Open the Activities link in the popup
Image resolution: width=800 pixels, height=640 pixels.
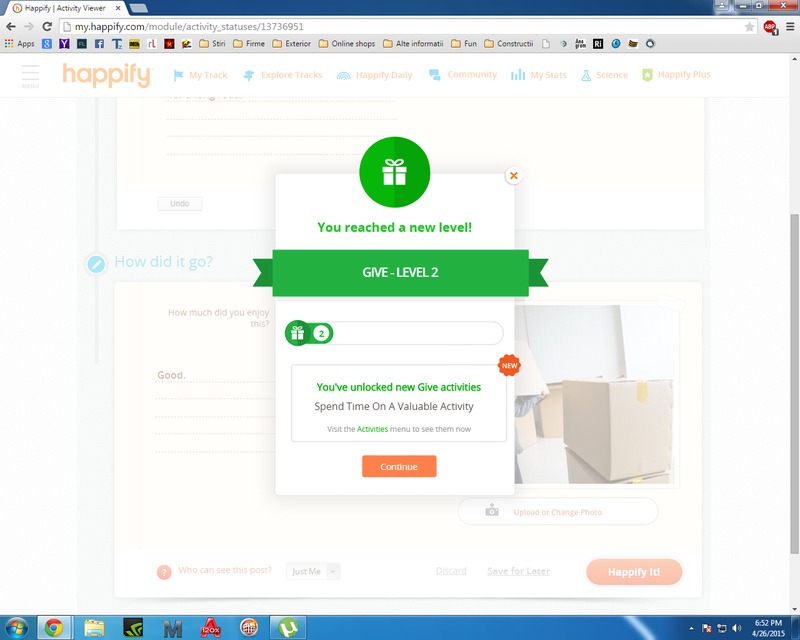[372, 429]
